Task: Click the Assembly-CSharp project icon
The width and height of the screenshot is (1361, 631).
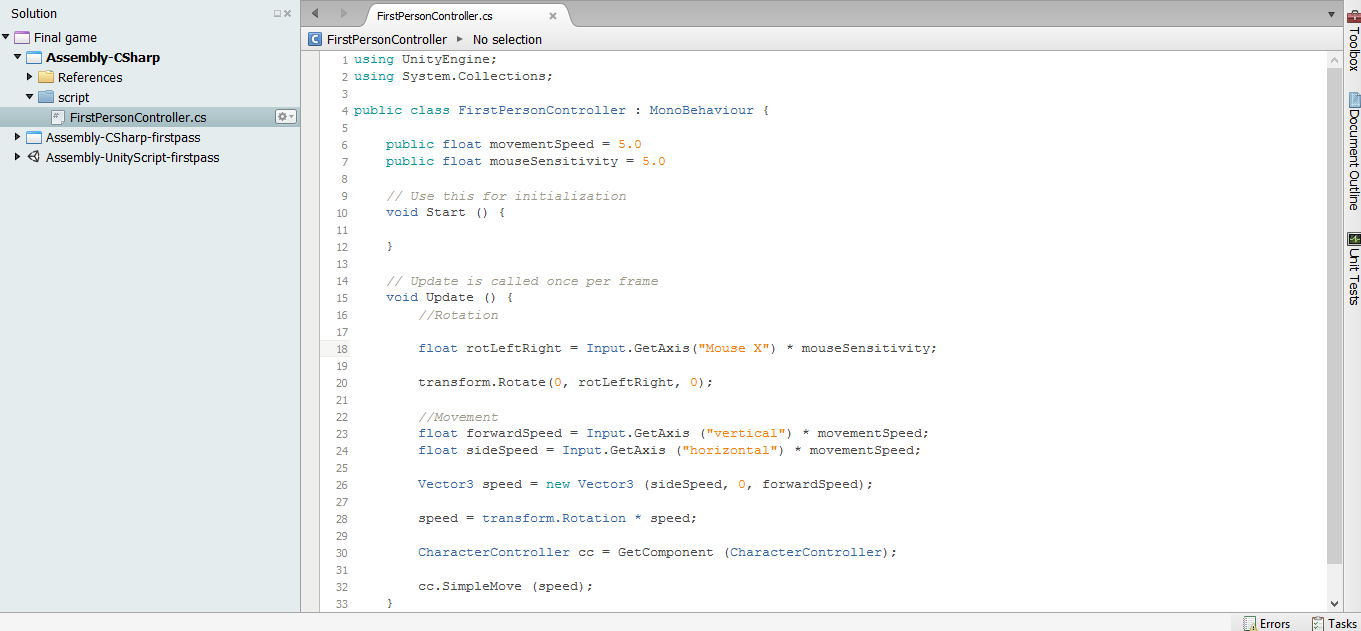Action: click(x=34, y=57)
